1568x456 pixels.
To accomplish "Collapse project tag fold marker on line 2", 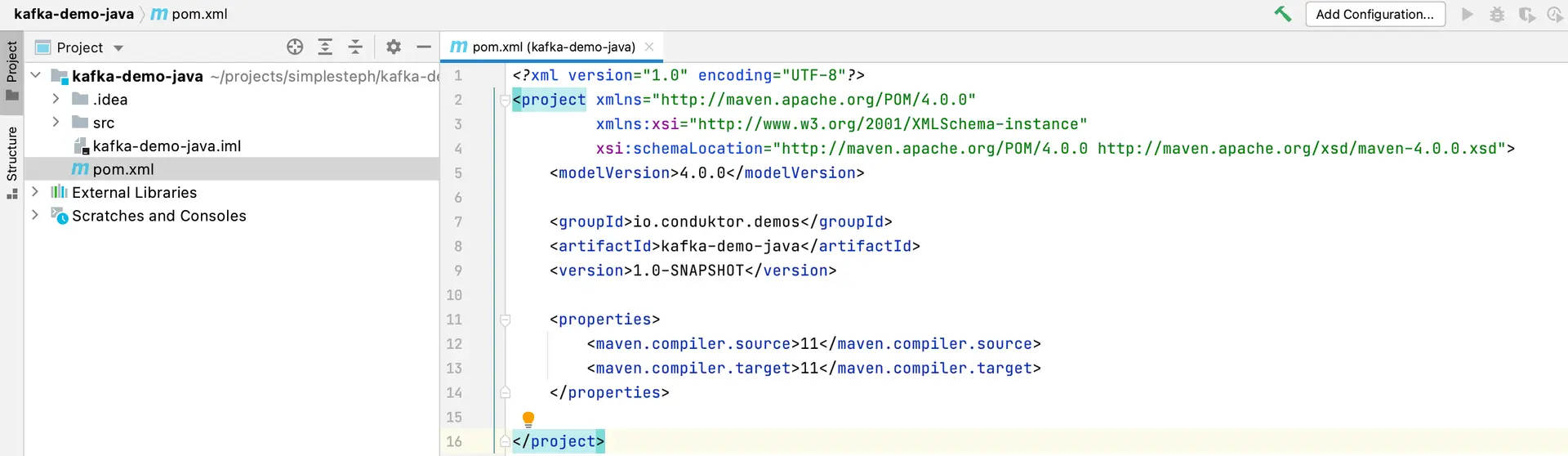I will pos(506,100).
